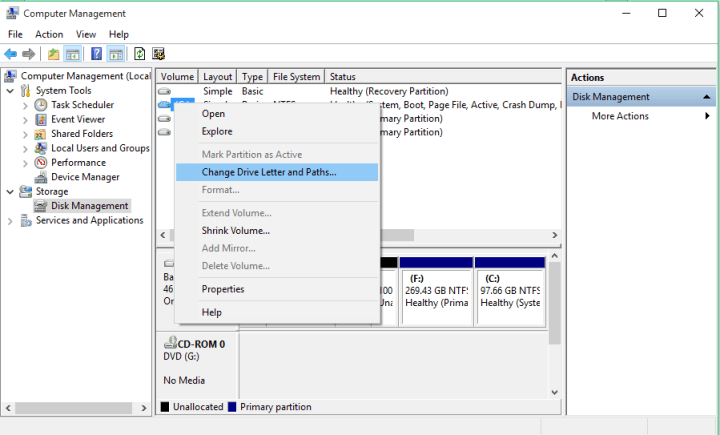Expand the Shared Folders node
720x435 pixels.
point(25,135)
